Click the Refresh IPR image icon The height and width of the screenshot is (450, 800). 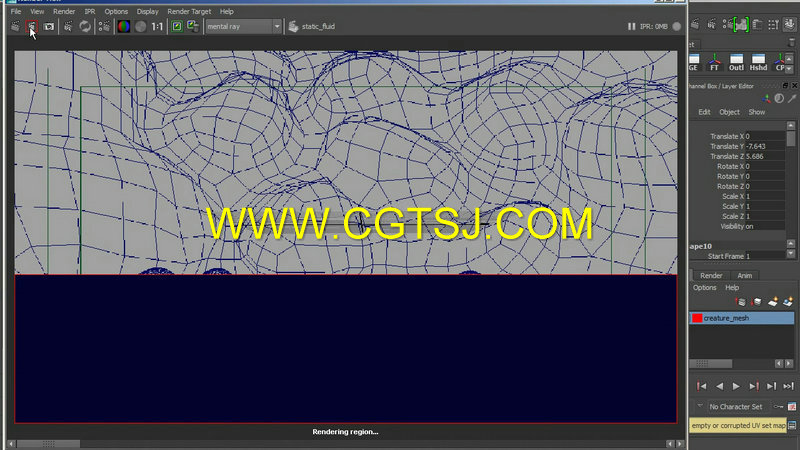[x=85, y=27]
